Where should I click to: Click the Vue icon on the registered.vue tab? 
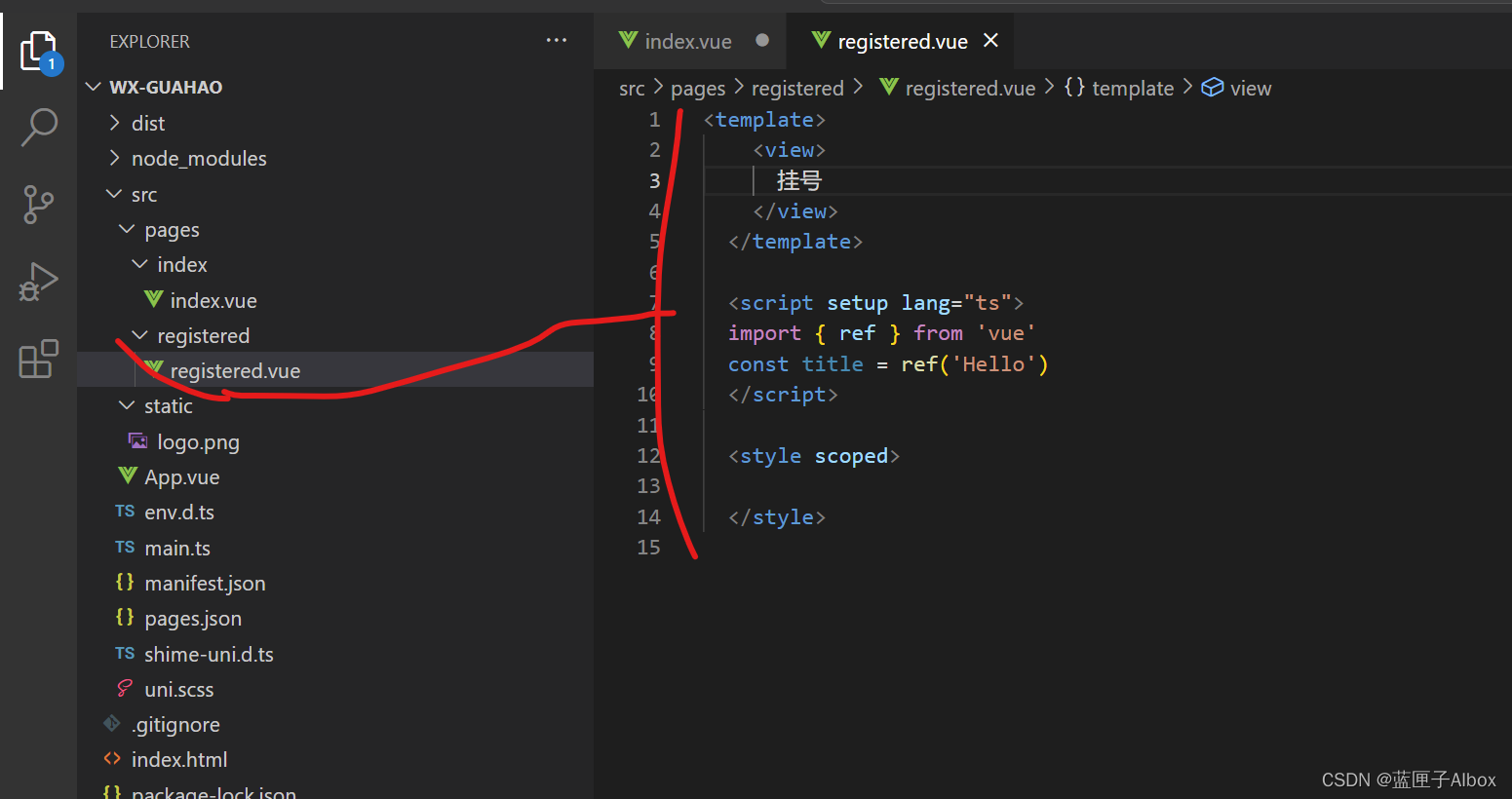pos(821,40)
